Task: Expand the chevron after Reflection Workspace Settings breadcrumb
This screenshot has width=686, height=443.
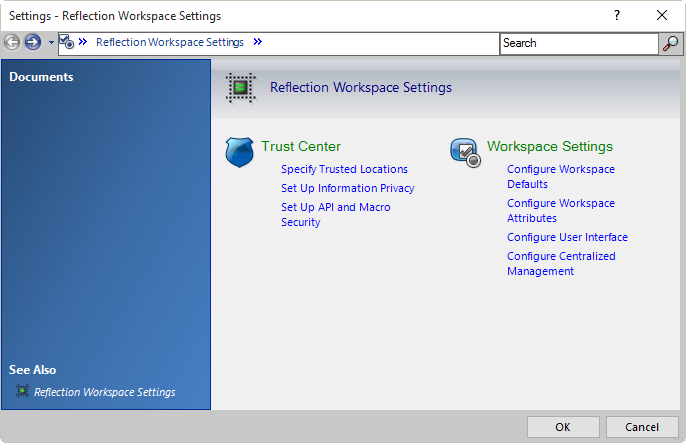Action: (258, 42)
